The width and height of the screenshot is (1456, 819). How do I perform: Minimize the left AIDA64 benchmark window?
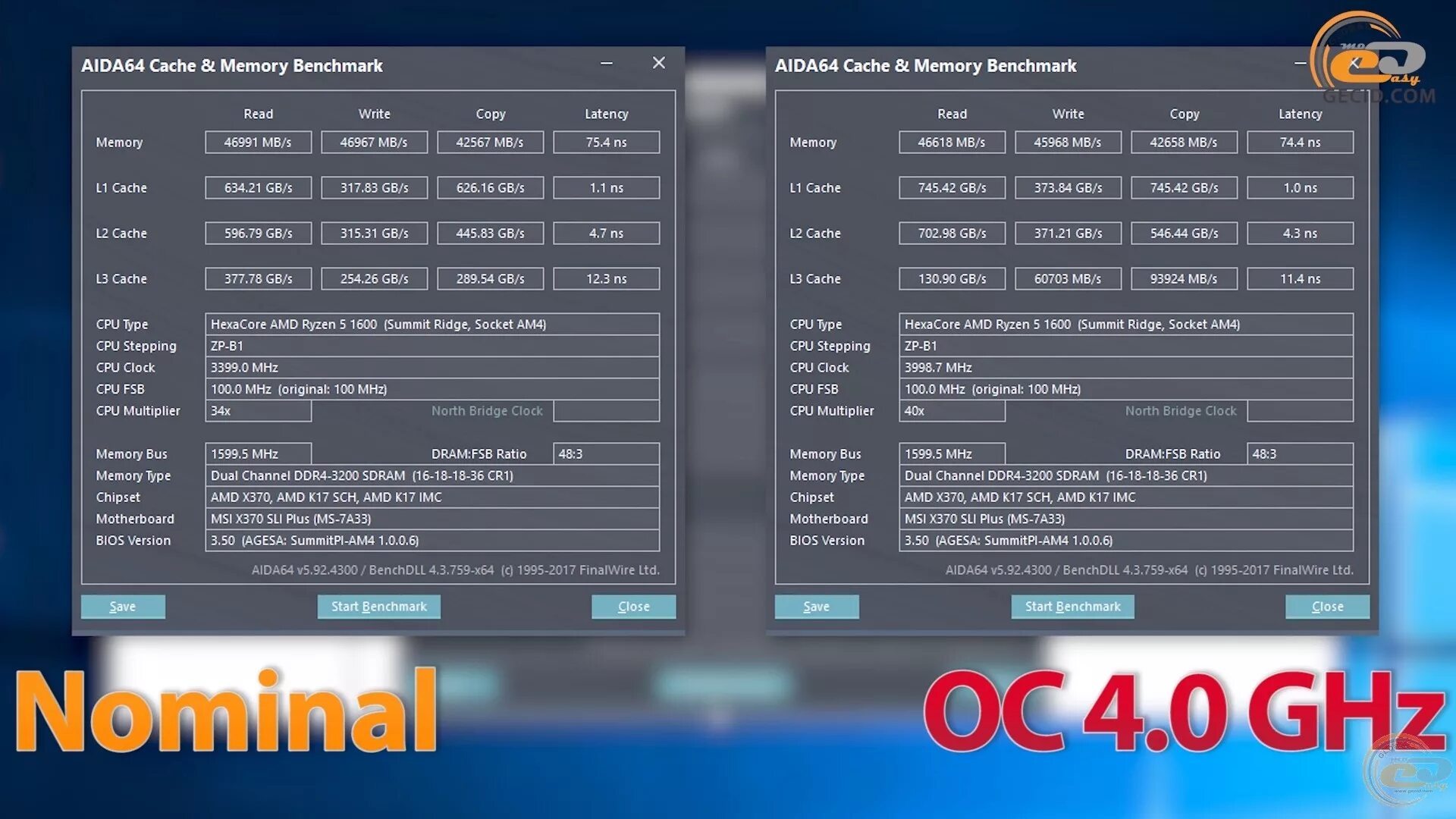click(607, 64)
